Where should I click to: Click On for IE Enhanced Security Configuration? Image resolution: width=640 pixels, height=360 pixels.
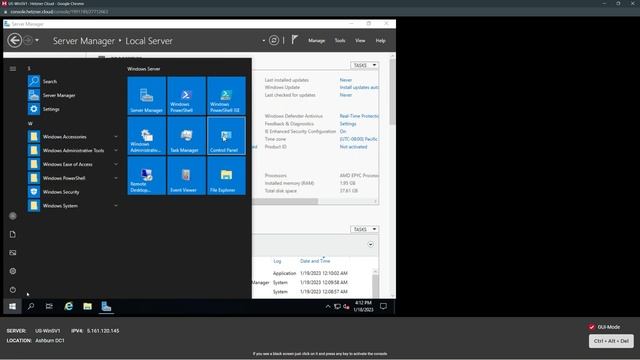pos(342,131)
